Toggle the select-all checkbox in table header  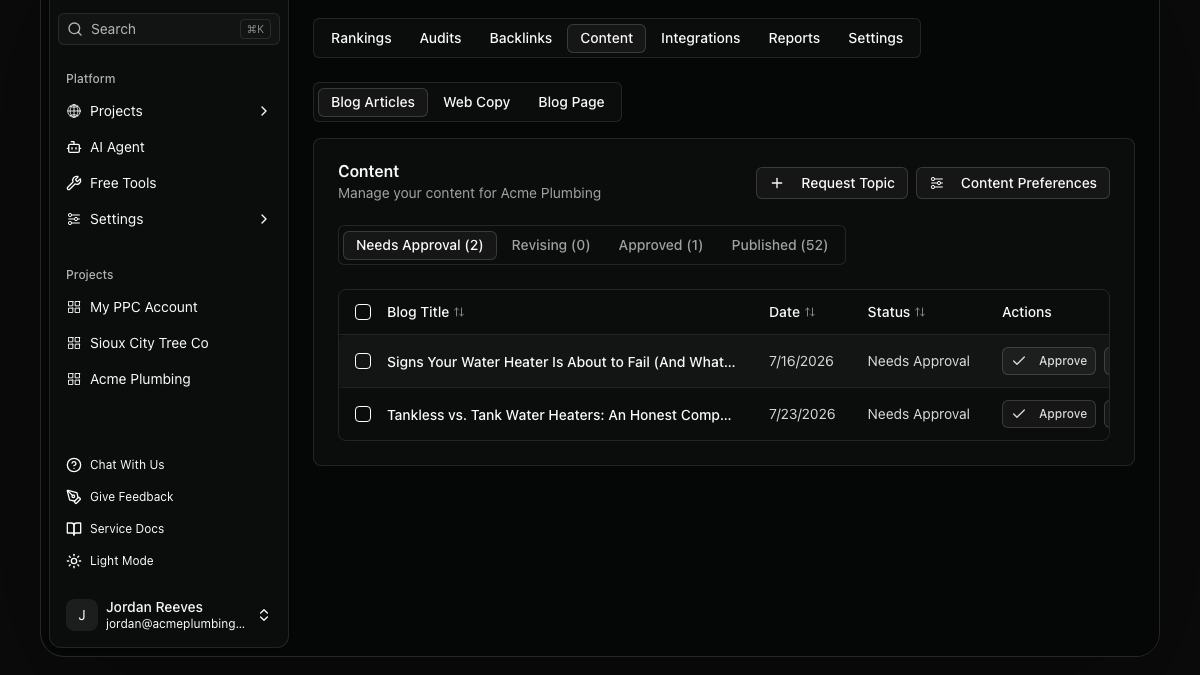pos(363,312)
